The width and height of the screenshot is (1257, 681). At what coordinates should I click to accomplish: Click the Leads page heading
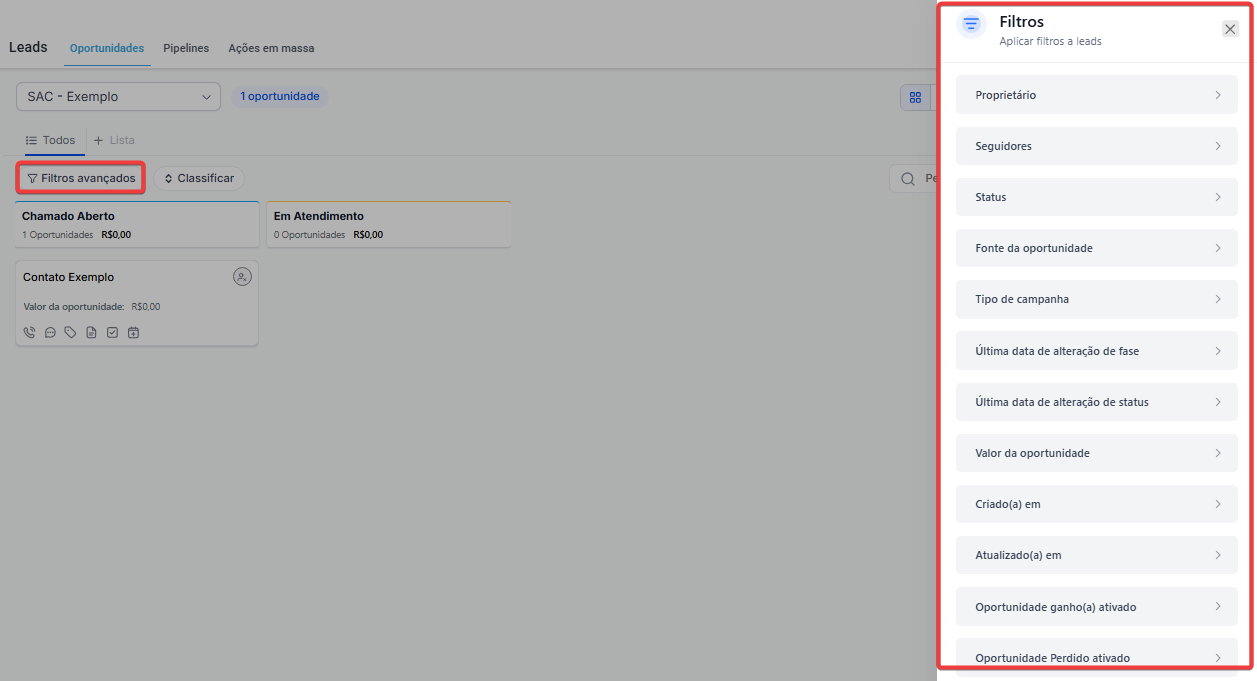point(28,47)
